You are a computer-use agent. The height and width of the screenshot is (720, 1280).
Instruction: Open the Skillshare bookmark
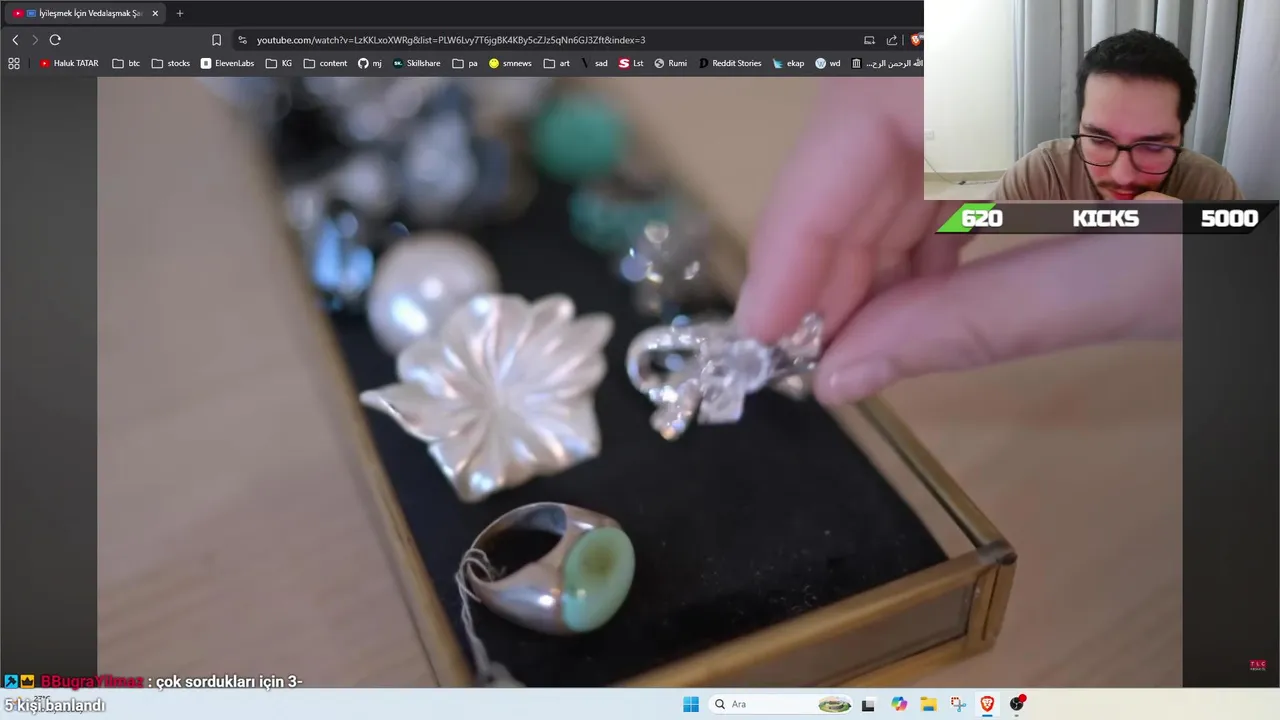coord(417,63)
